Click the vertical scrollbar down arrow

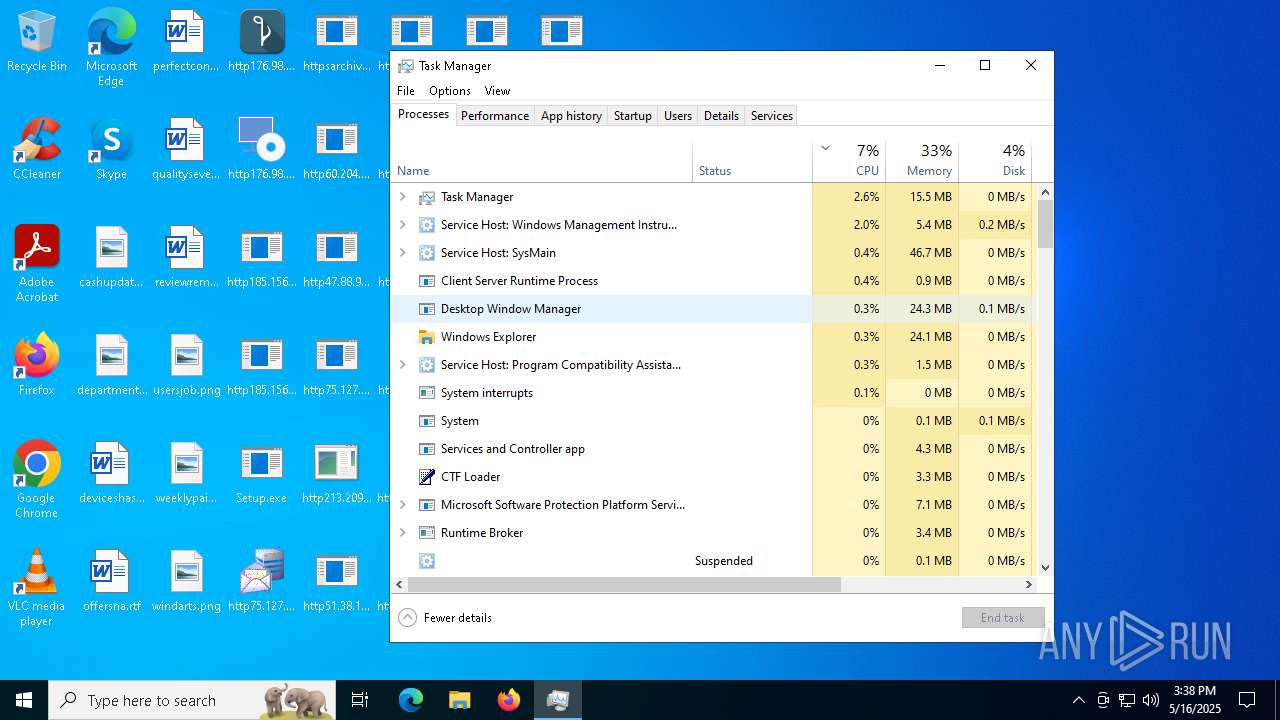[x=1045, y=567]
